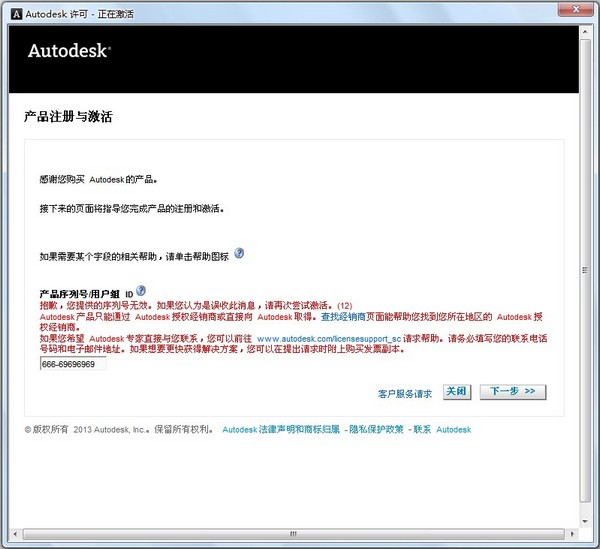Image resolution: width=600 pixels, height=549 pixels.
Task: Open the Autodesk 法律声明和商标归属 link
Action: tap(281, 429)
